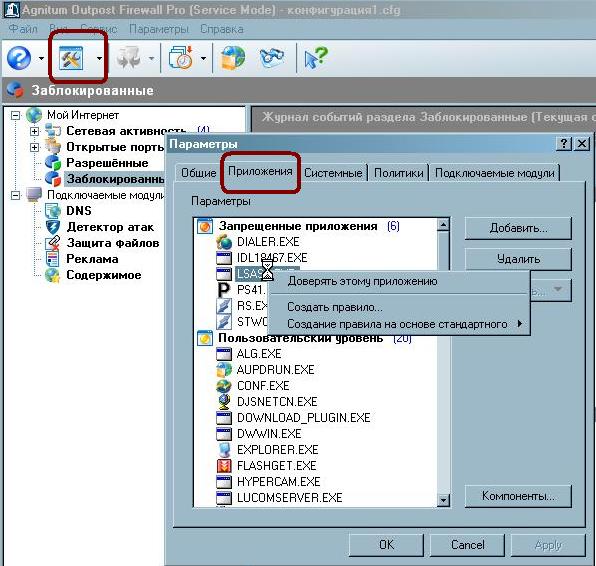596x566 pixels.
Task: Click the globe update toolbar icon
Action: pos(233,58)
